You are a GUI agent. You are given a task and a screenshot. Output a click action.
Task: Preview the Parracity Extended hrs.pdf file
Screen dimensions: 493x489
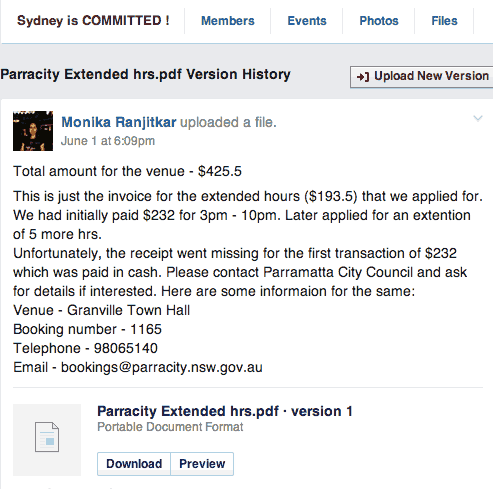(202, 464)
